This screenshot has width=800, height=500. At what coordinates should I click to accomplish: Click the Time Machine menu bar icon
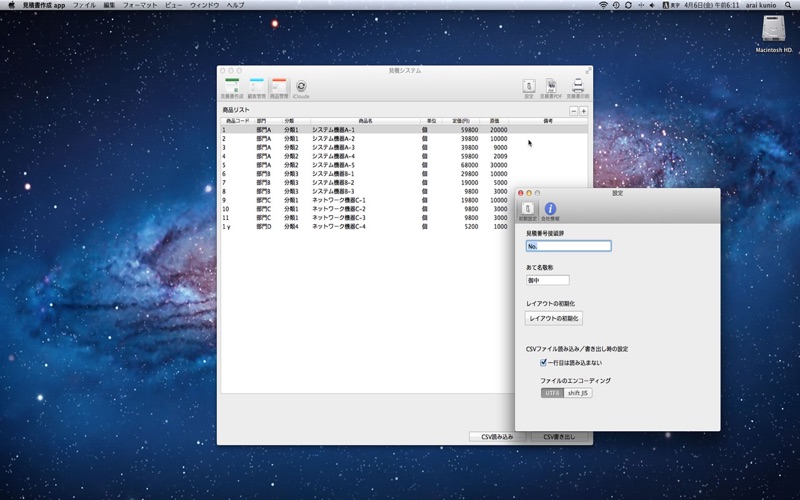616,5
